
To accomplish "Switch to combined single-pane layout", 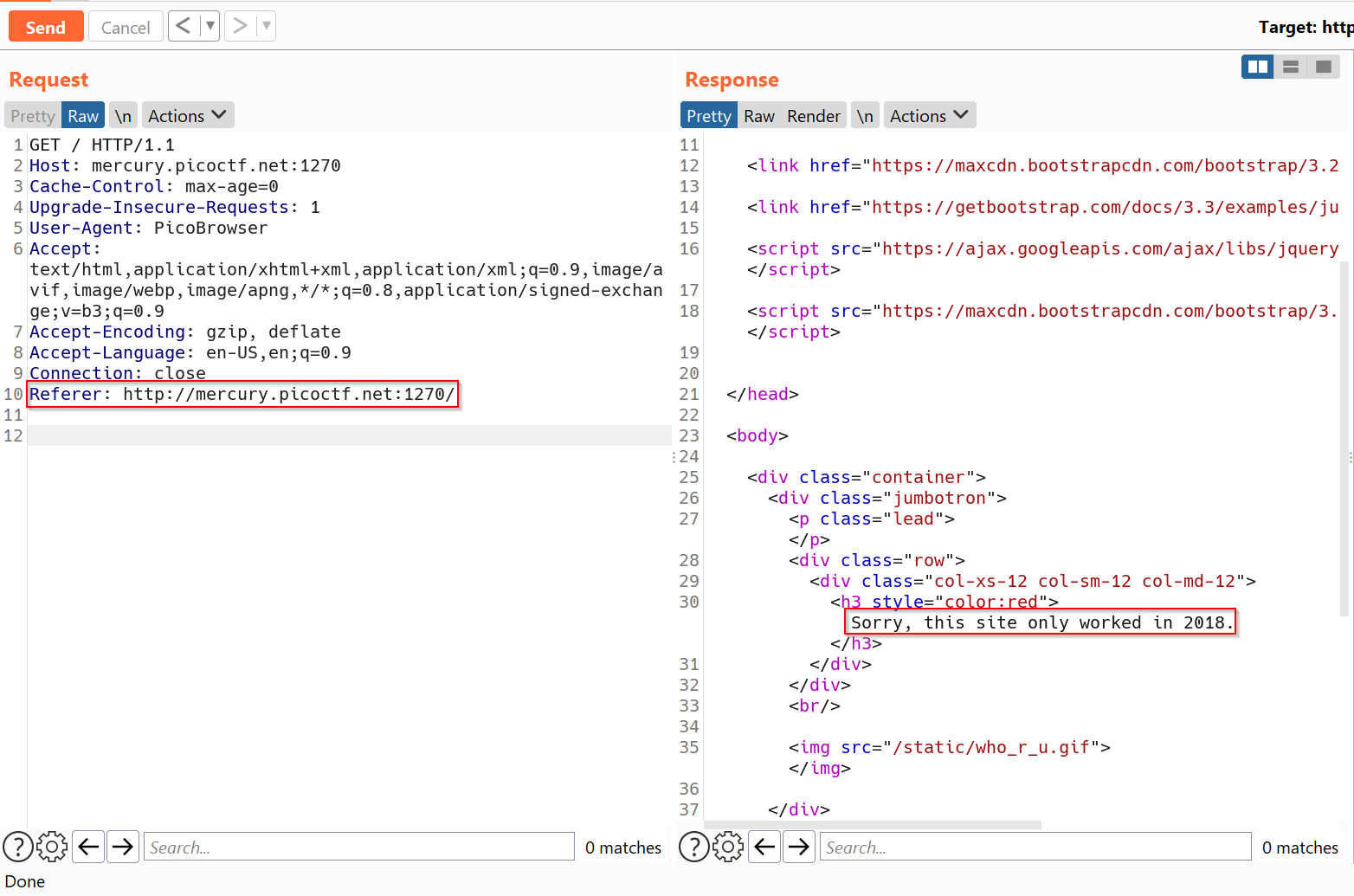I will [x=1323, y=67].
